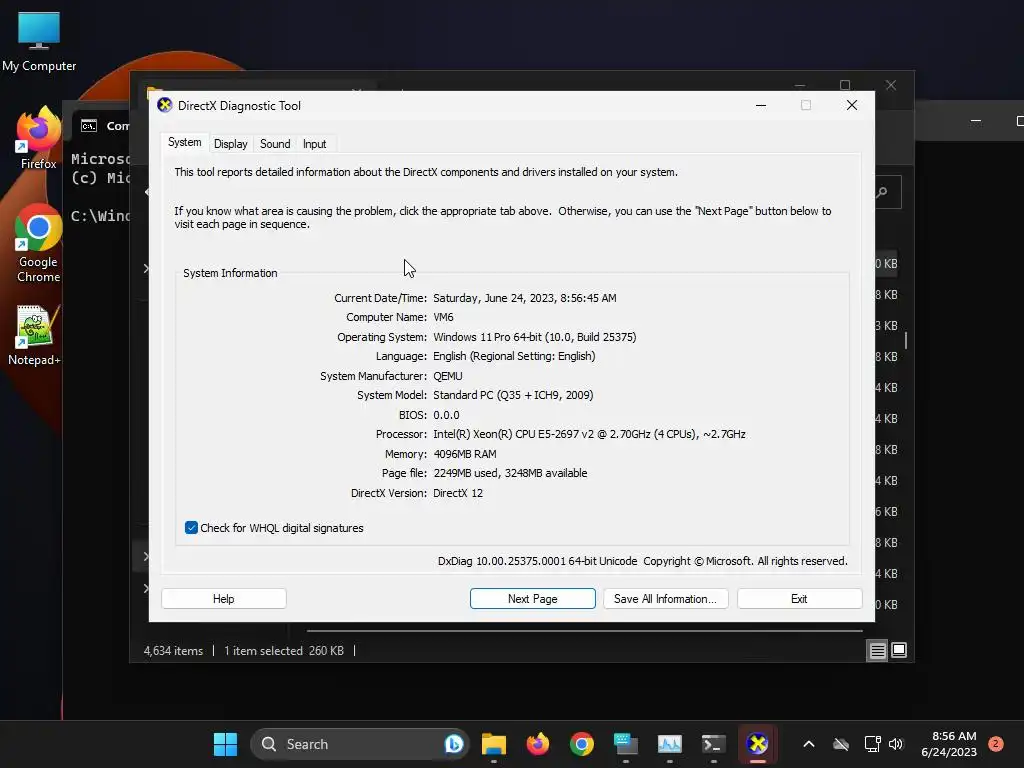Close the DirectX Diagnostic Tool window

point(852,105)
